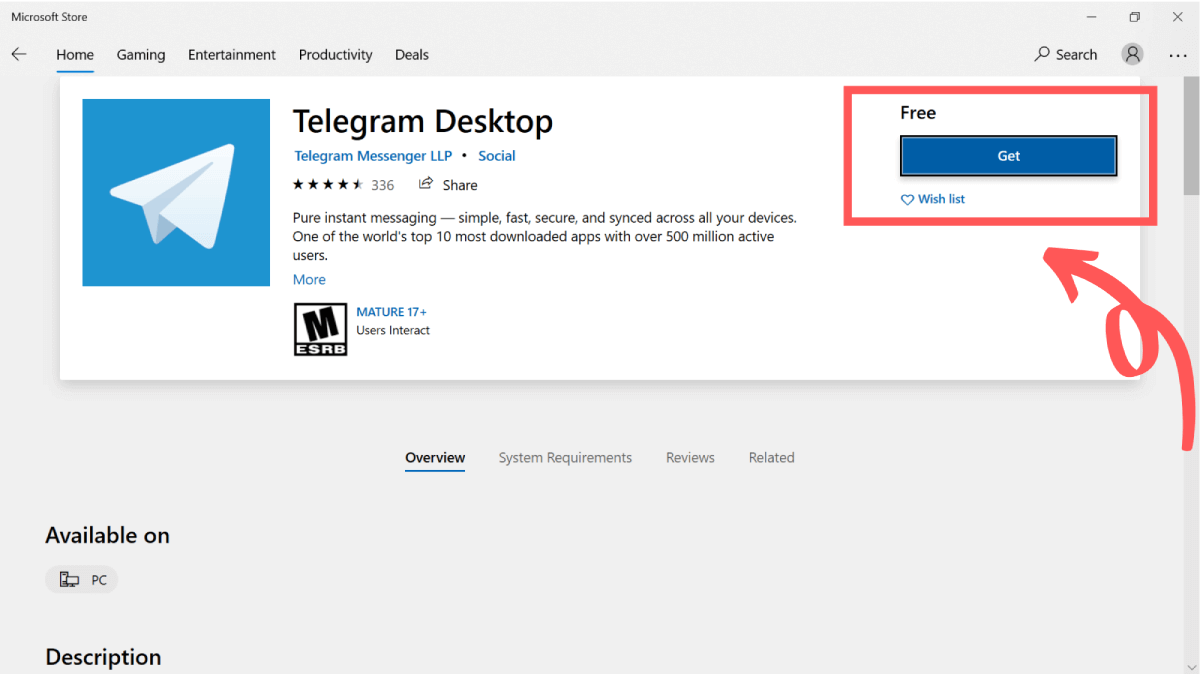
Task: Click the Available on heading
Action: pyautogui.click(x=107, y=536)
